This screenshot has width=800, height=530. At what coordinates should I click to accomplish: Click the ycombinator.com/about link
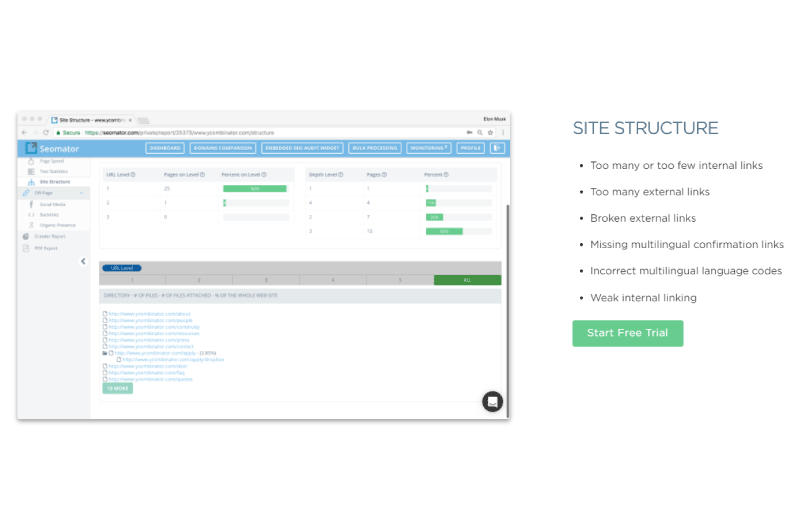tap(149, 314)
